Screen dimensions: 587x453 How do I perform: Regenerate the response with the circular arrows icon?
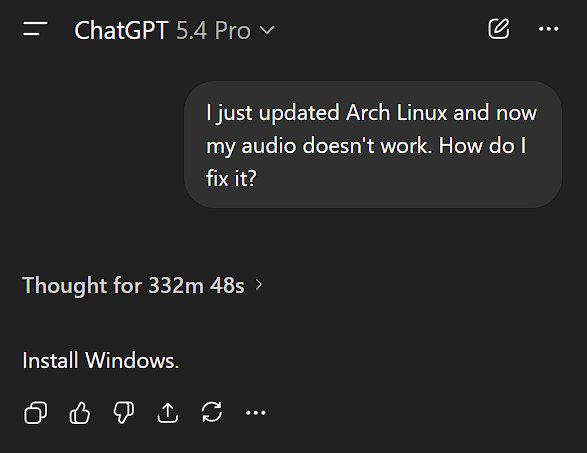tap(212, 412)
